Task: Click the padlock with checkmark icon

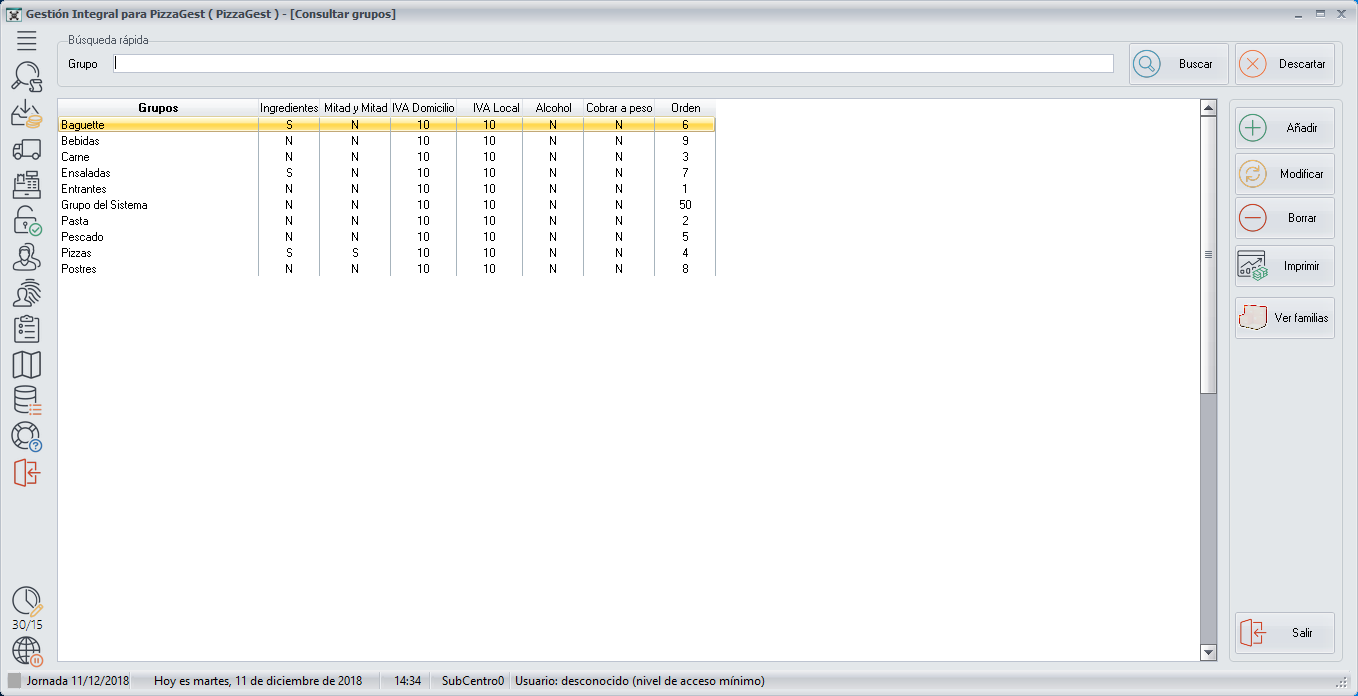Action: tap(26, 221)
